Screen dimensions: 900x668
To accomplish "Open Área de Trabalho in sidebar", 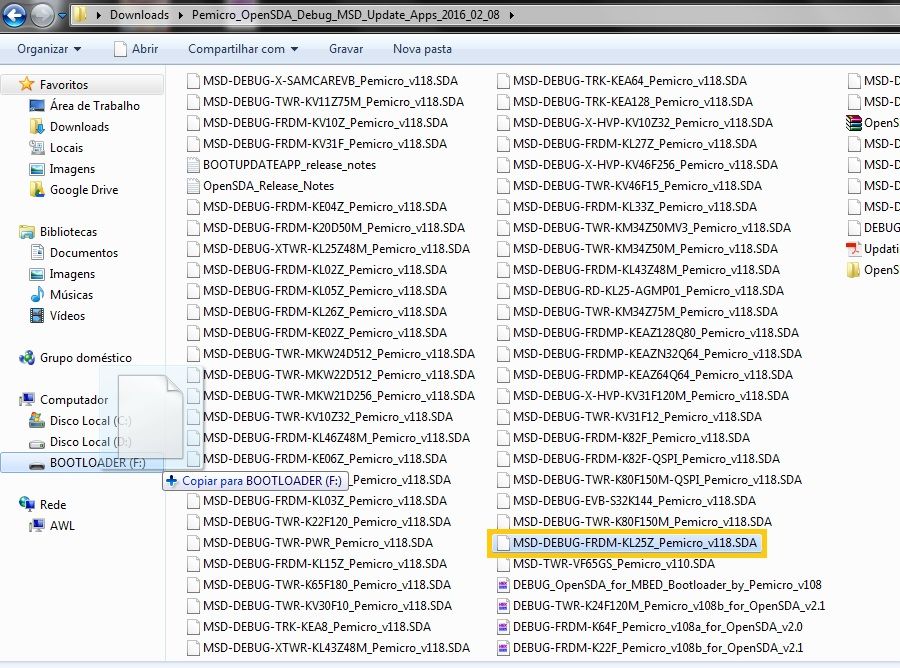I will pos(95,106).
